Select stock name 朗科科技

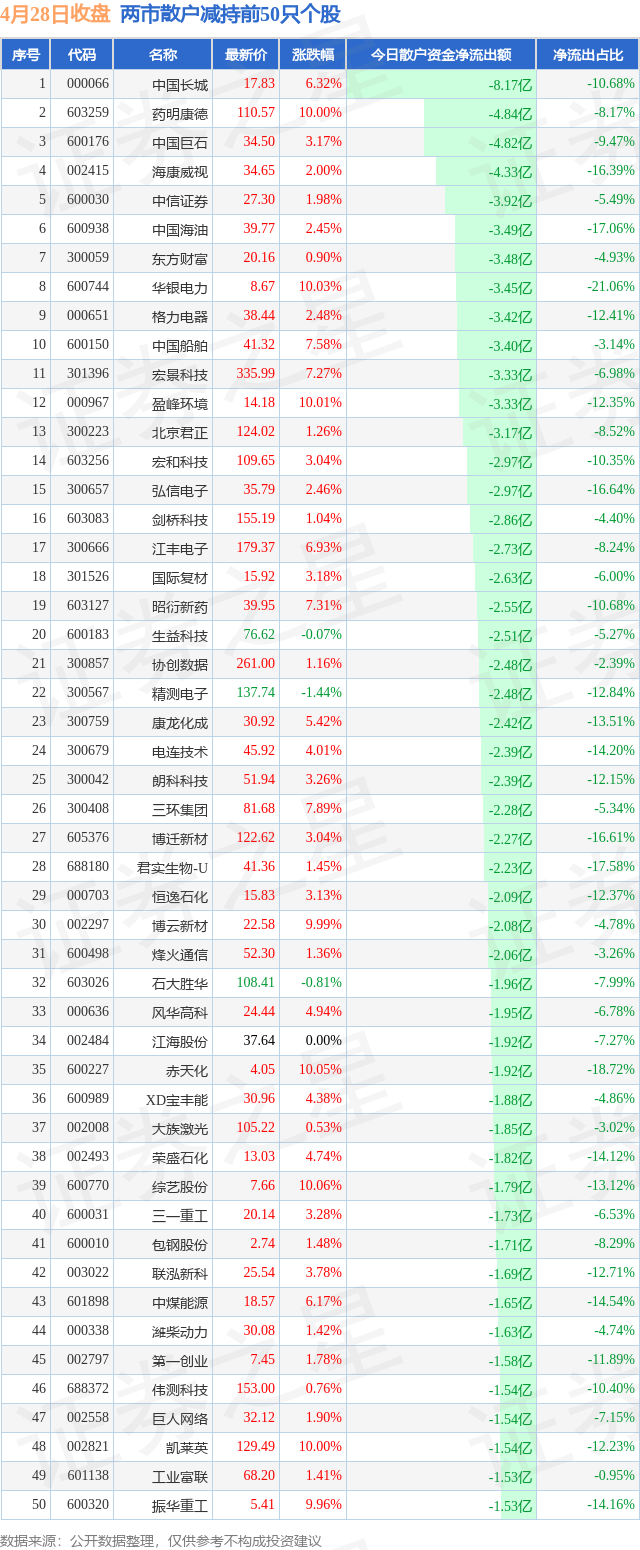pos(181,780)
